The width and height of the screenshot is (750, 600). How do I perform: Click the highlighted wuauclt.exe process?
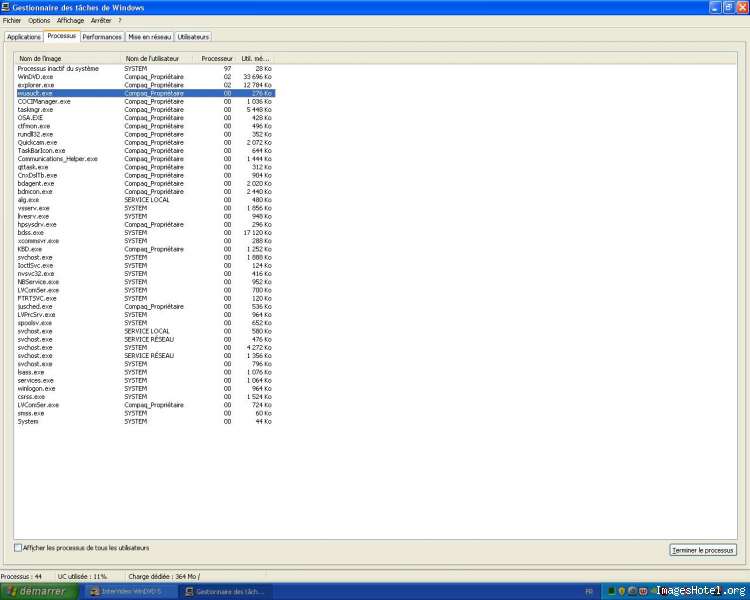145,93
